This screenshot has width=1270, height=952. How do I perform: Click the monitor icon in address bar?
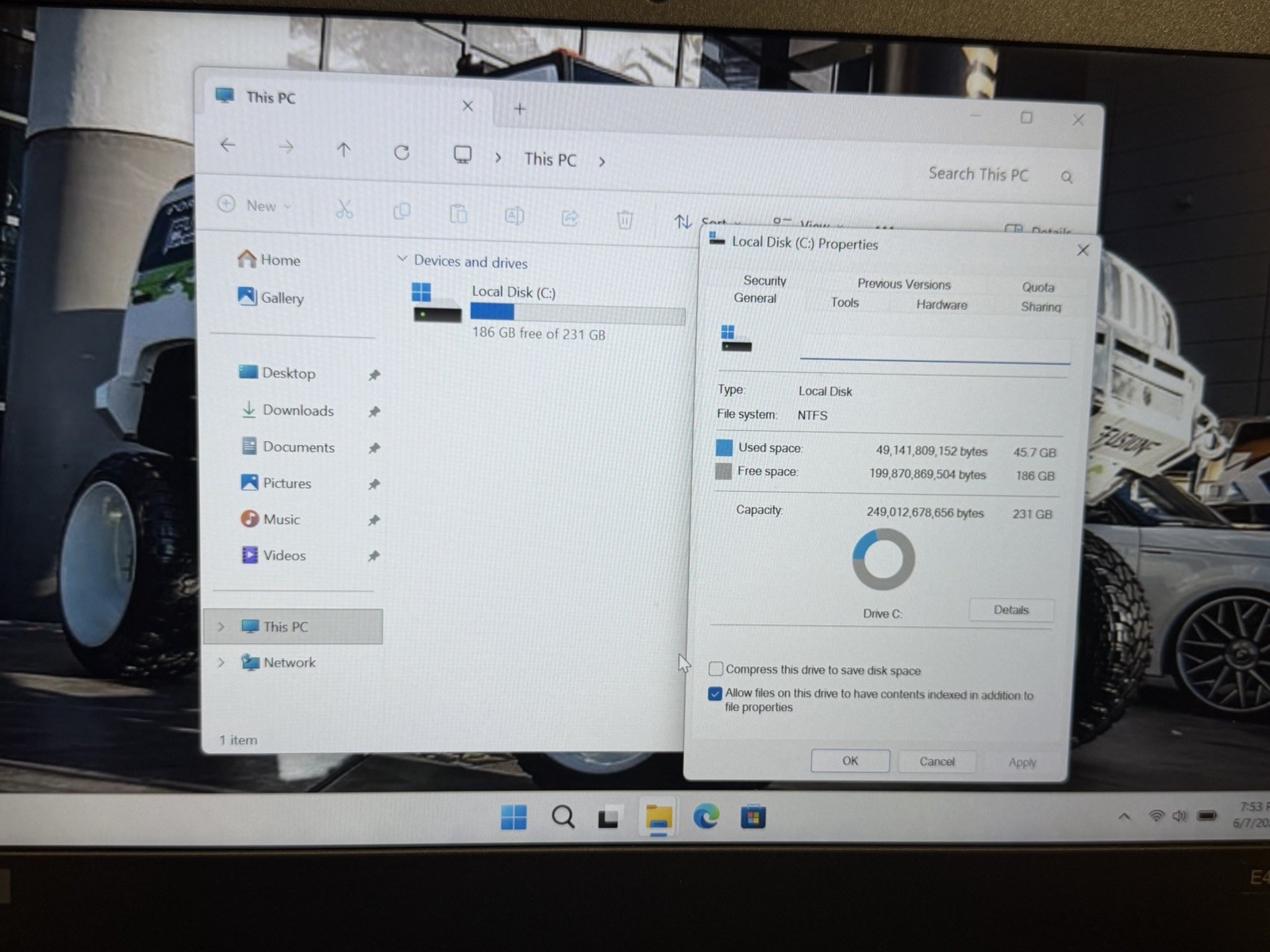462,155
